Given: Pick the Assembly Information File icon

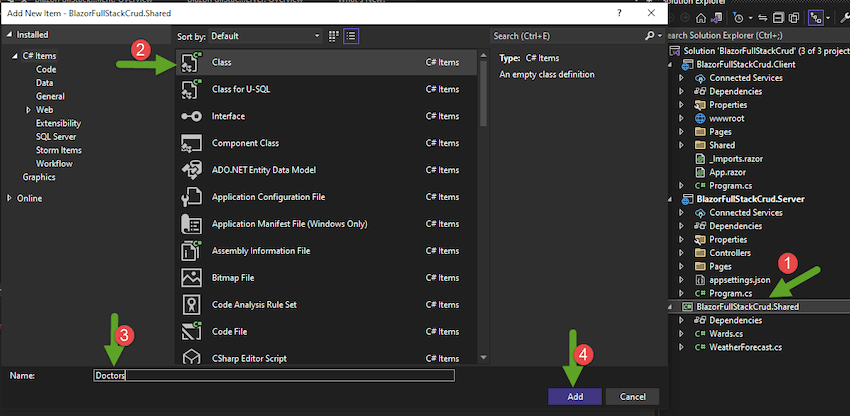Looking at the screenshot, I should tap(191, 251).
